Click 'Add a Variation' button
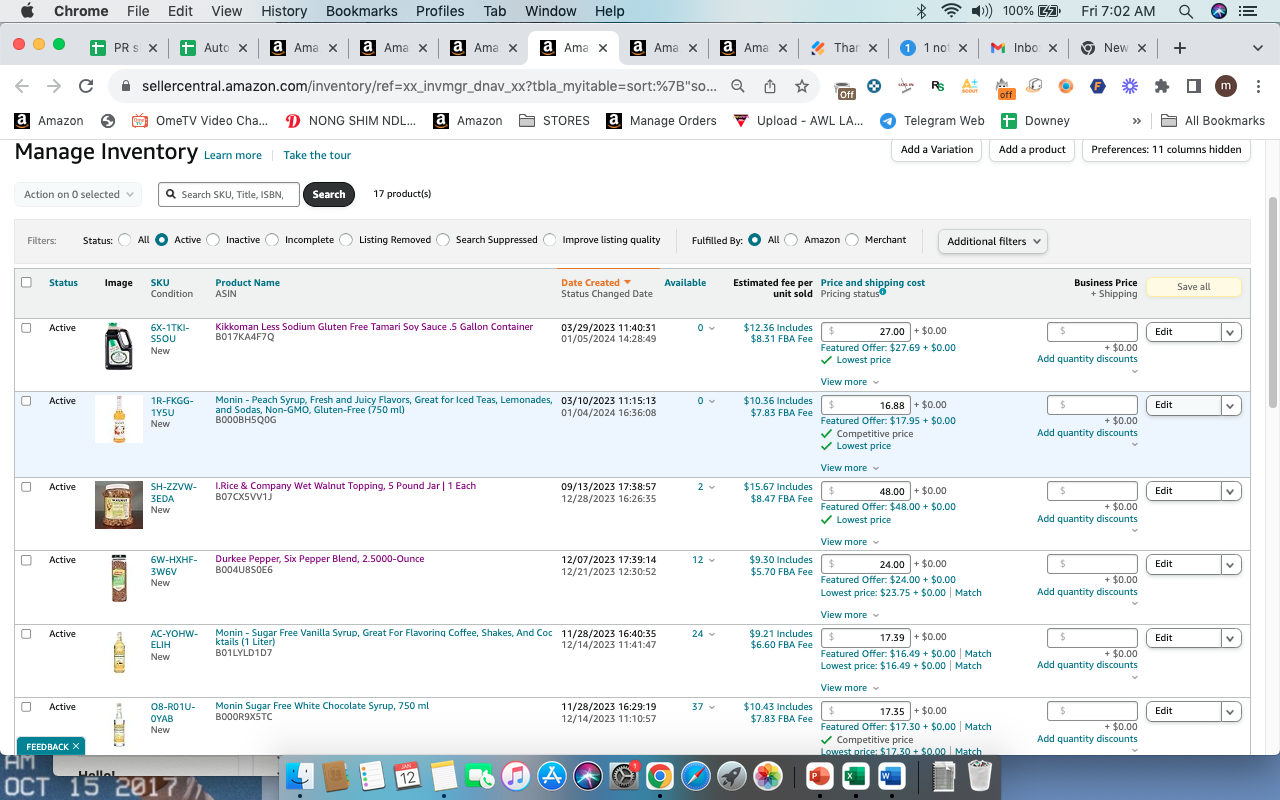The image size is (1280, 800). (x=936, y=150)
